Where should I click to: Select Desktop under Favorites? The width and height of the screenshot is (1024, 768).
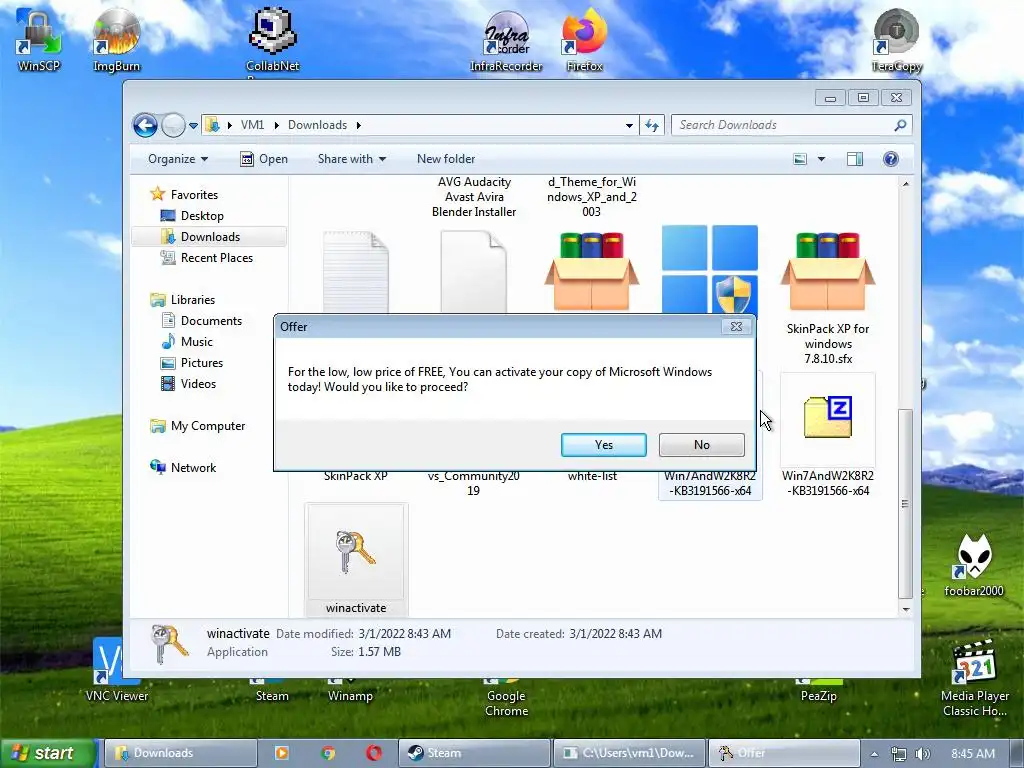(202, 216)
